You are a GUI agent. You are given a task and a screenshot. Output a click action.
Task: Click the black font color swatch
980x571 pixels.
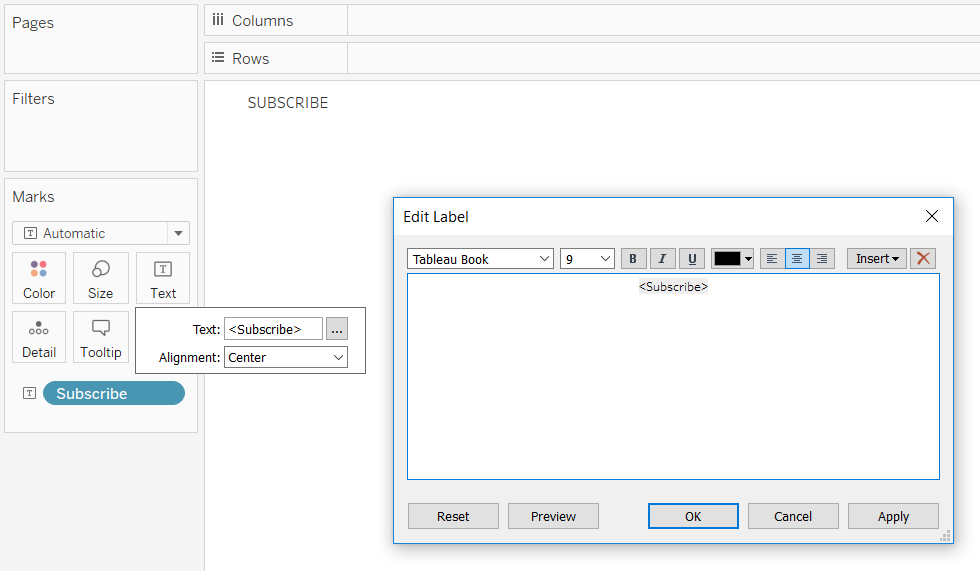[727, 259]
